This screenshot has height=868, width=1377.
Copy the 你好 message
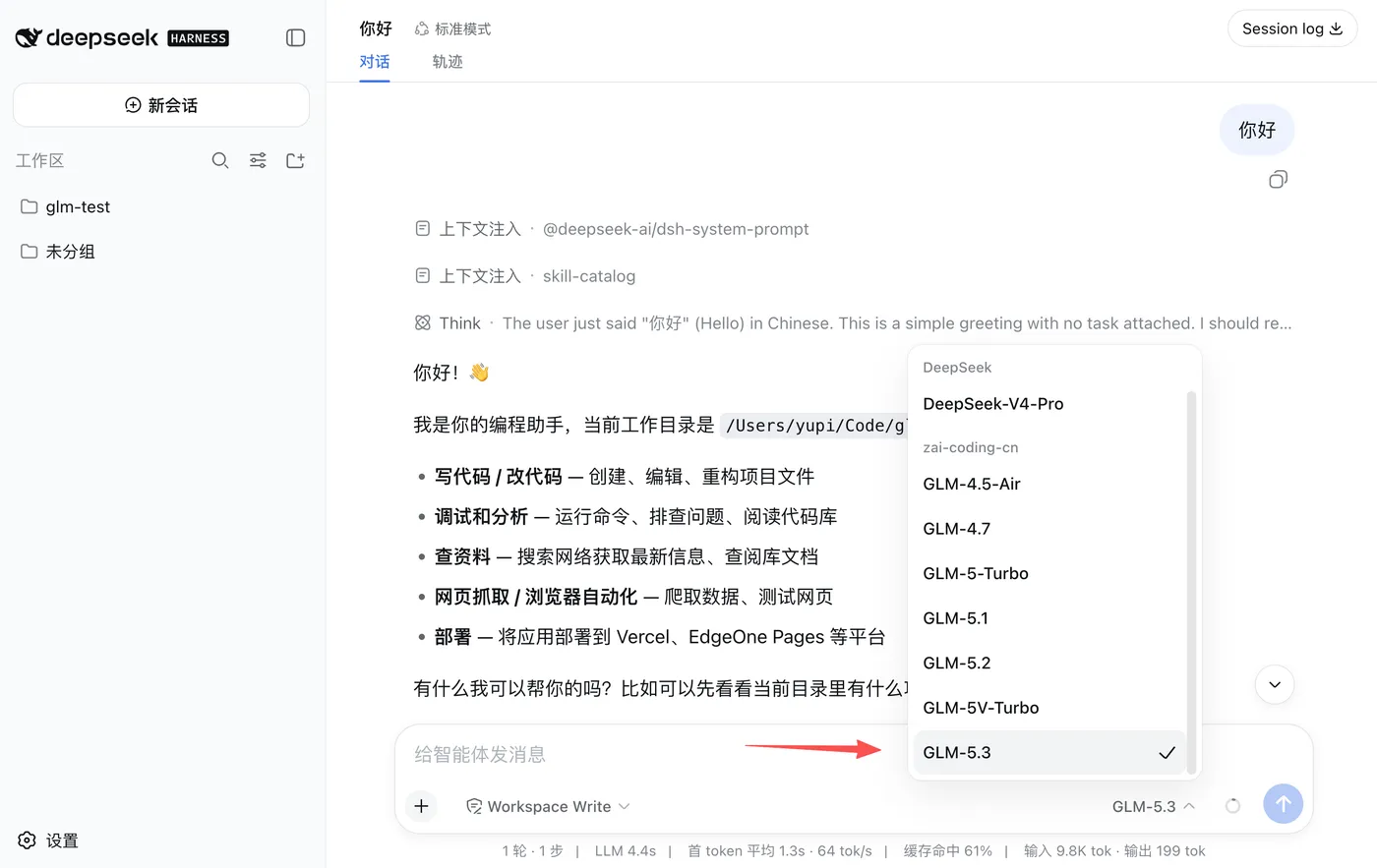pyautogui.click(x=1278, y=179)
